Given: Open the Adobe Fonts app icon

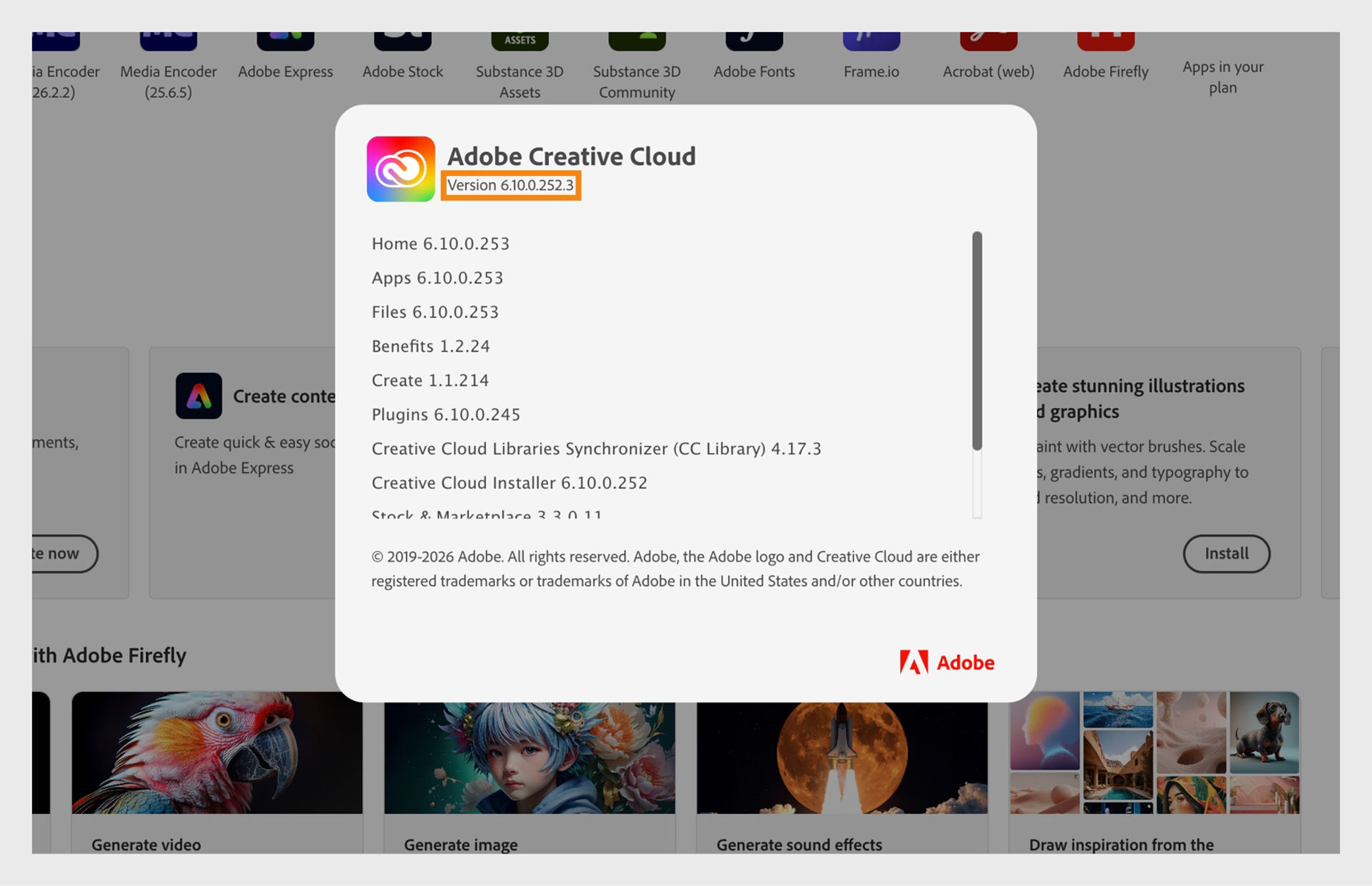Looking at the screenshot, I should click(755, 41).
